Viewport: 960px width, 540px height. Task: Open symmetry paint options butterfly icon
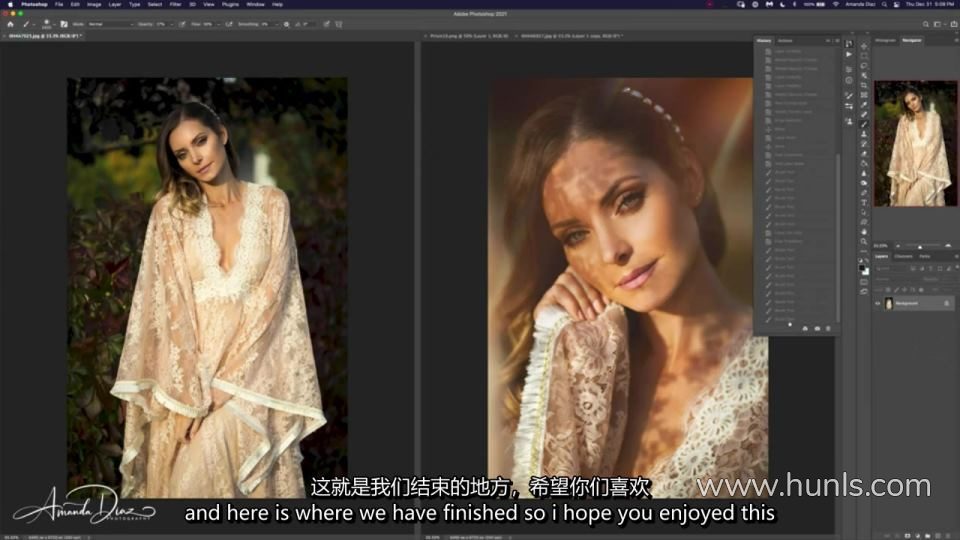click(339, 24)
